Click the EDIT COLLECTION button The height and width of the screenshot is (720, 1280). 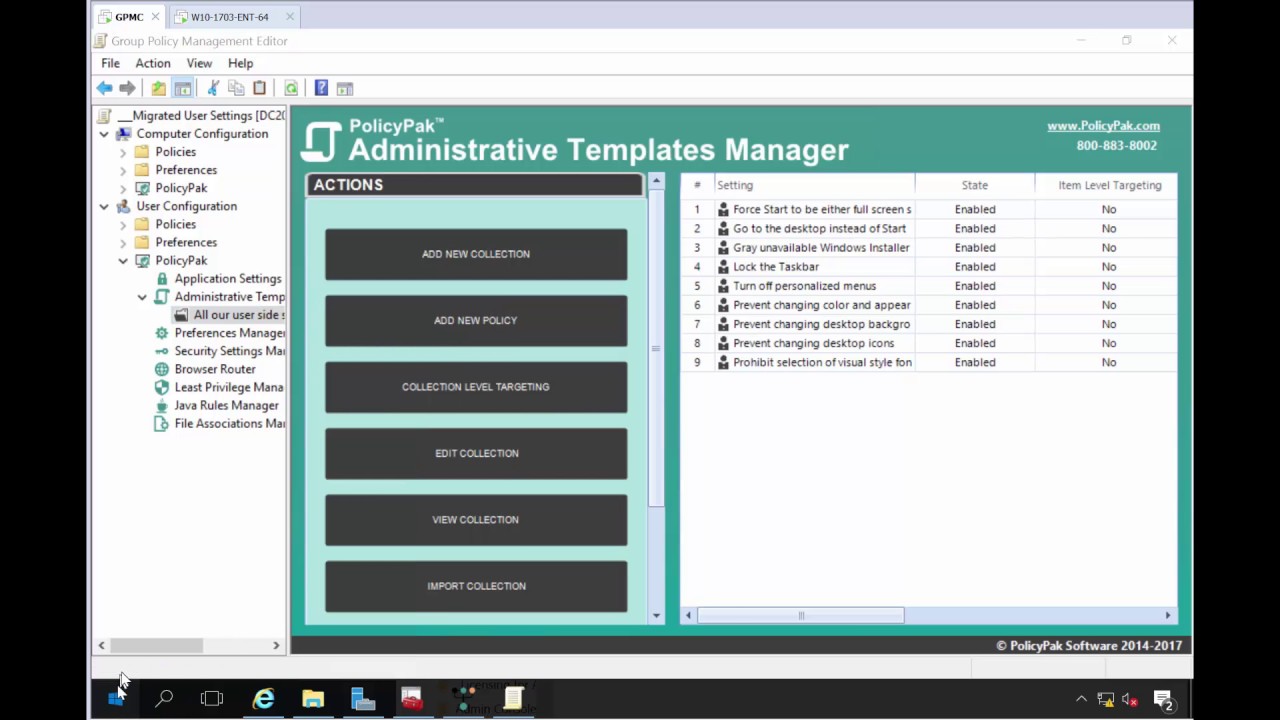[476, 453]
